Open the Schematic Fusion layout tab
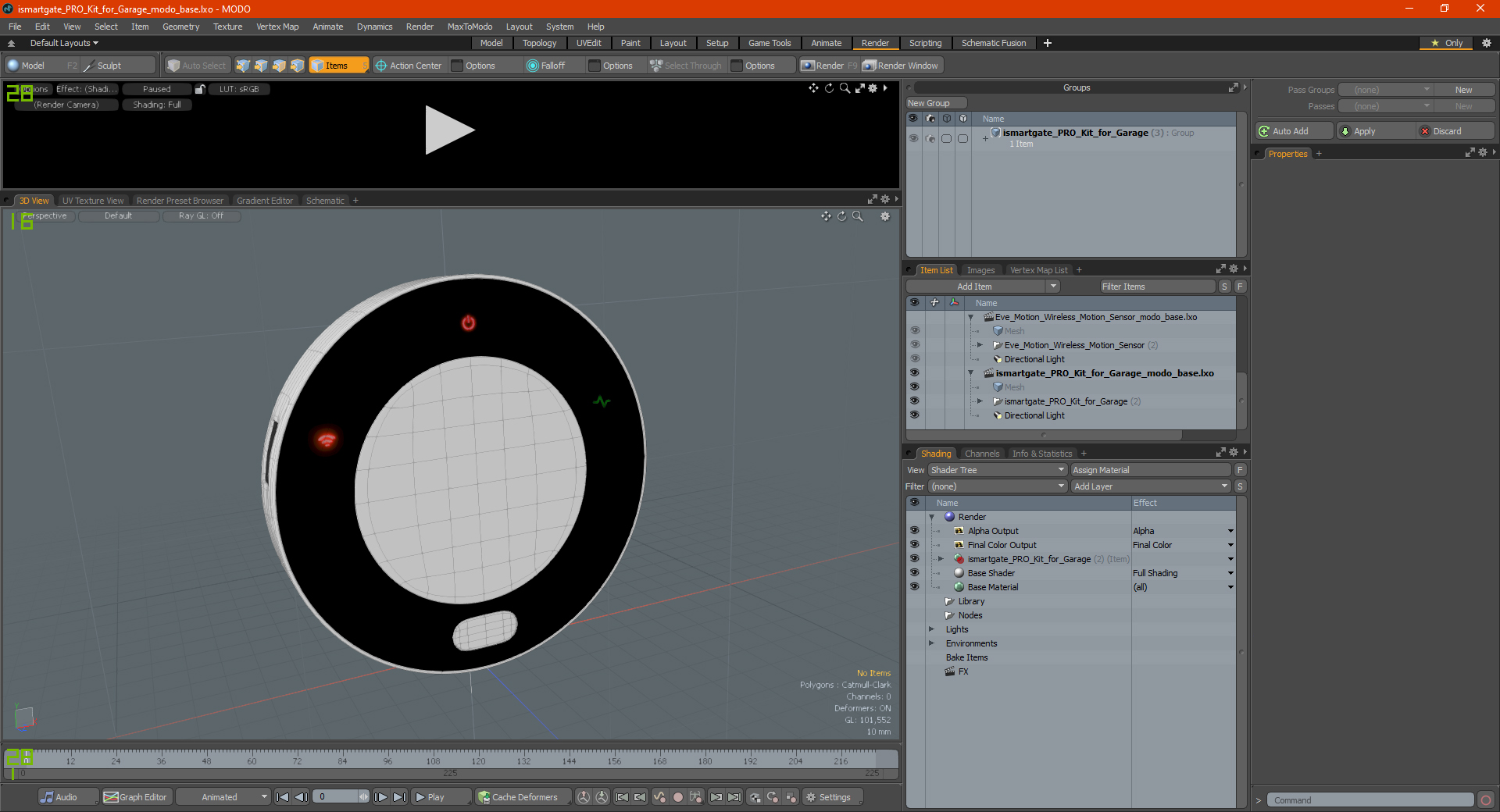 pos(994,43)
